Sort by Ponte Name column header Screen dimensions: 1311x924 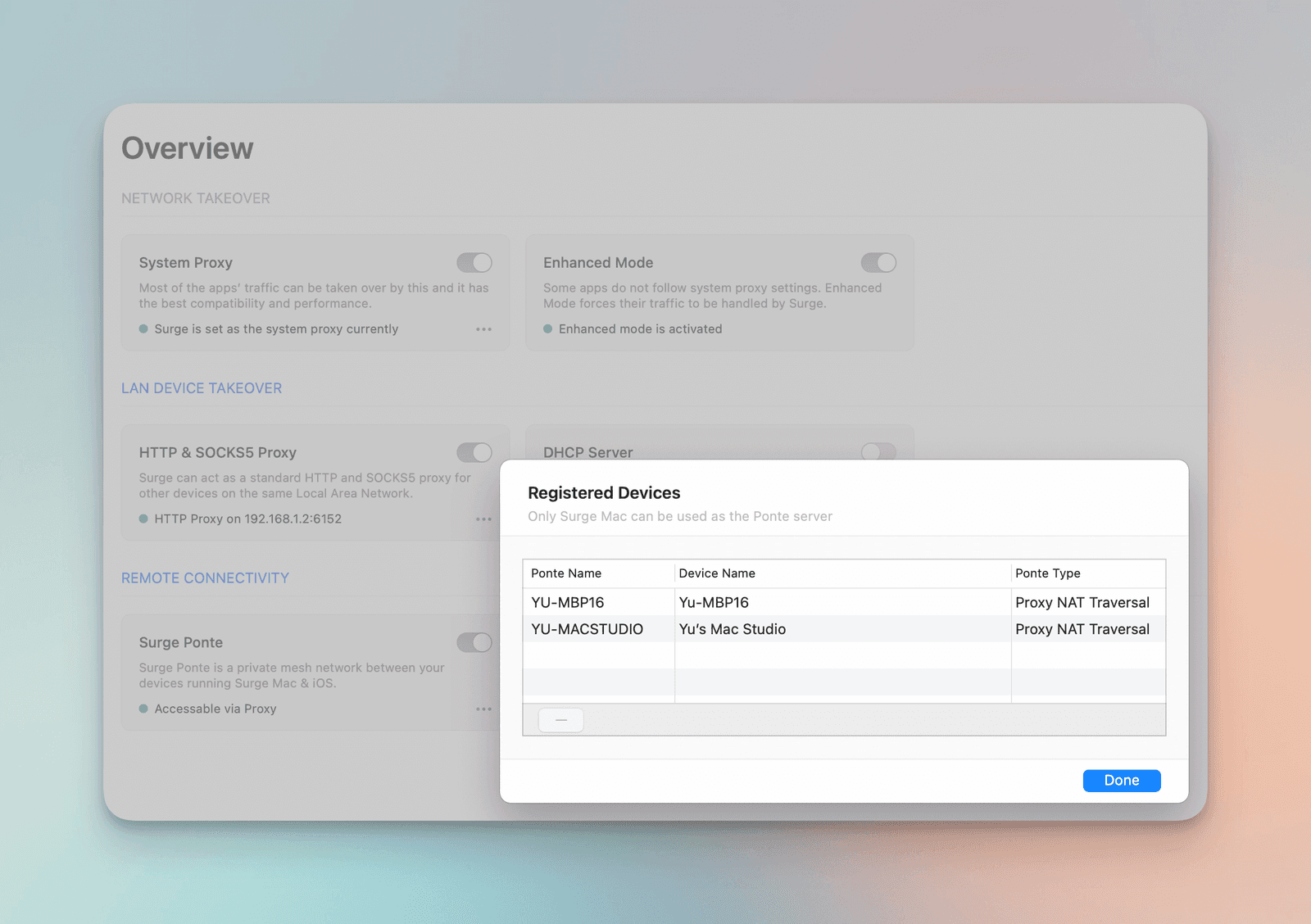pyautogui.click(x=598, y=573)
